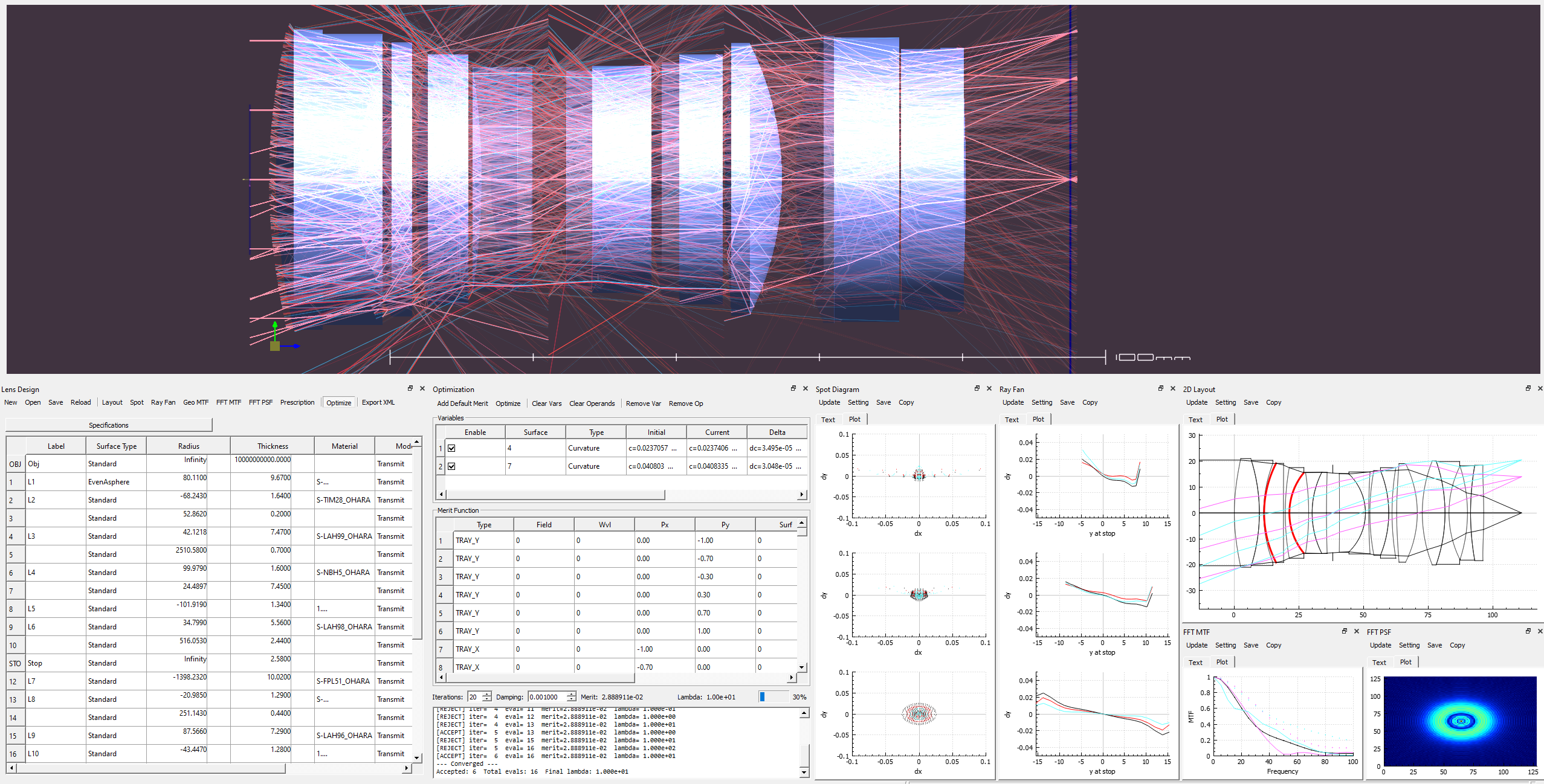Click Copy in 2D Layout panel
Screen dimensions: 1544x784
coord(1273,402)
